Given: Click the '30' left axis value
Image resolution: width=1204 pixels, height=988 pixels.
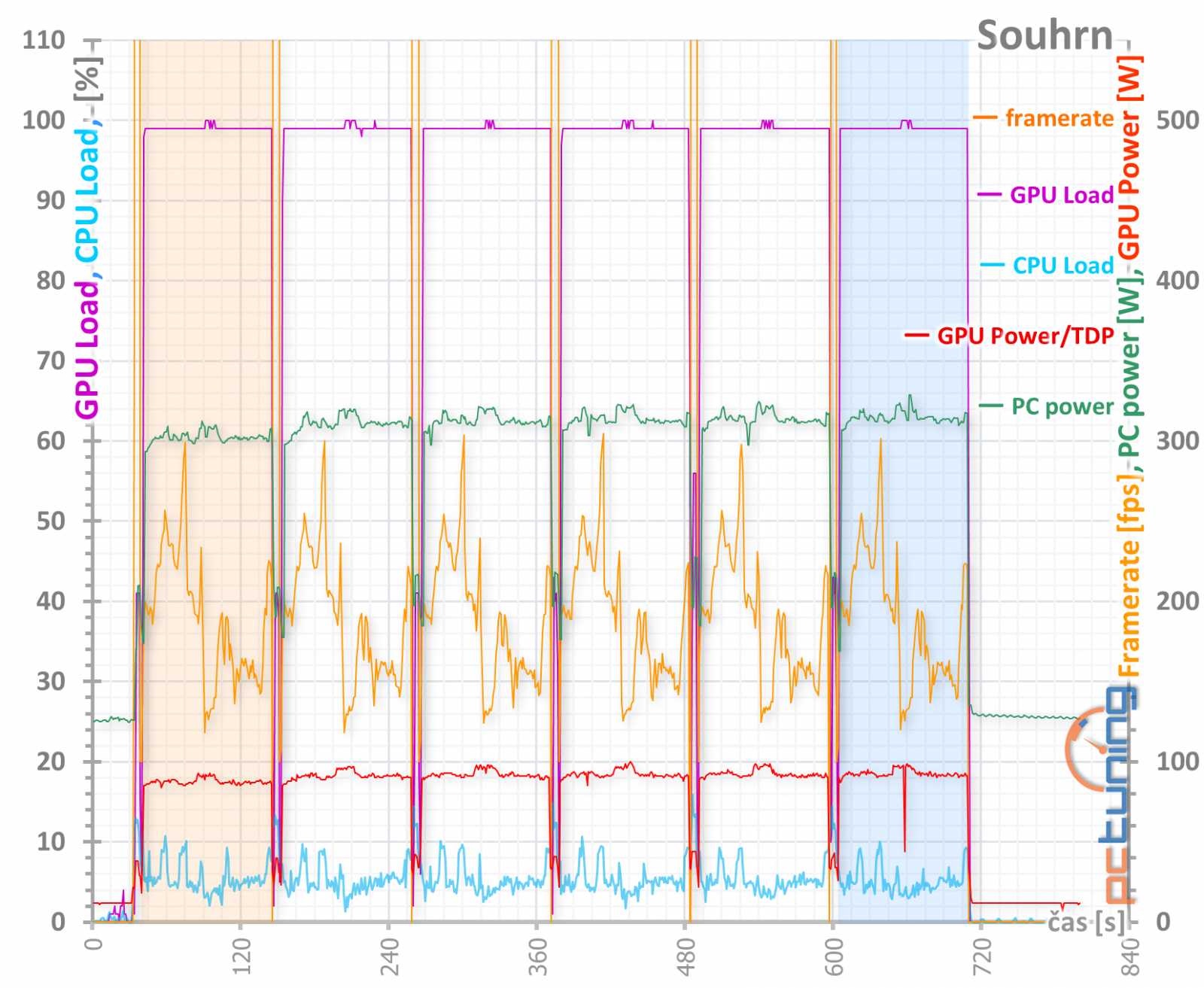Looking at the screenshot, I should (51, 681).
